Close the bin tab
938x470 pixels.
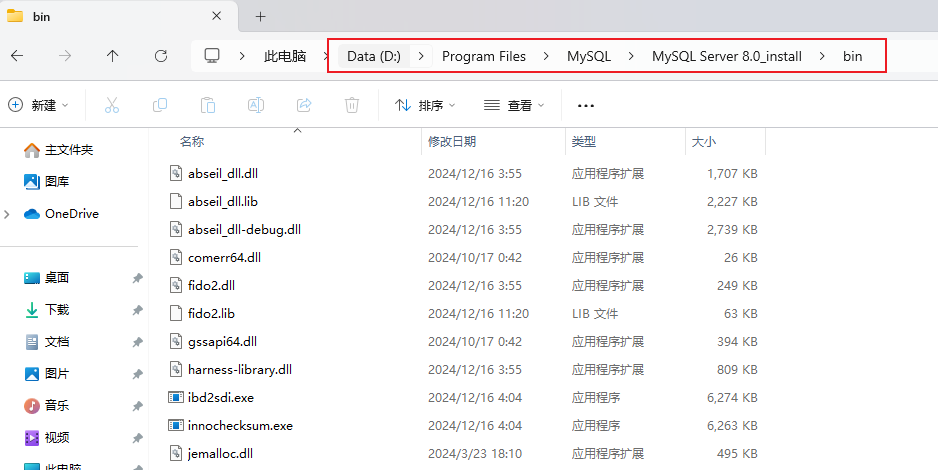tap(217, 16)
